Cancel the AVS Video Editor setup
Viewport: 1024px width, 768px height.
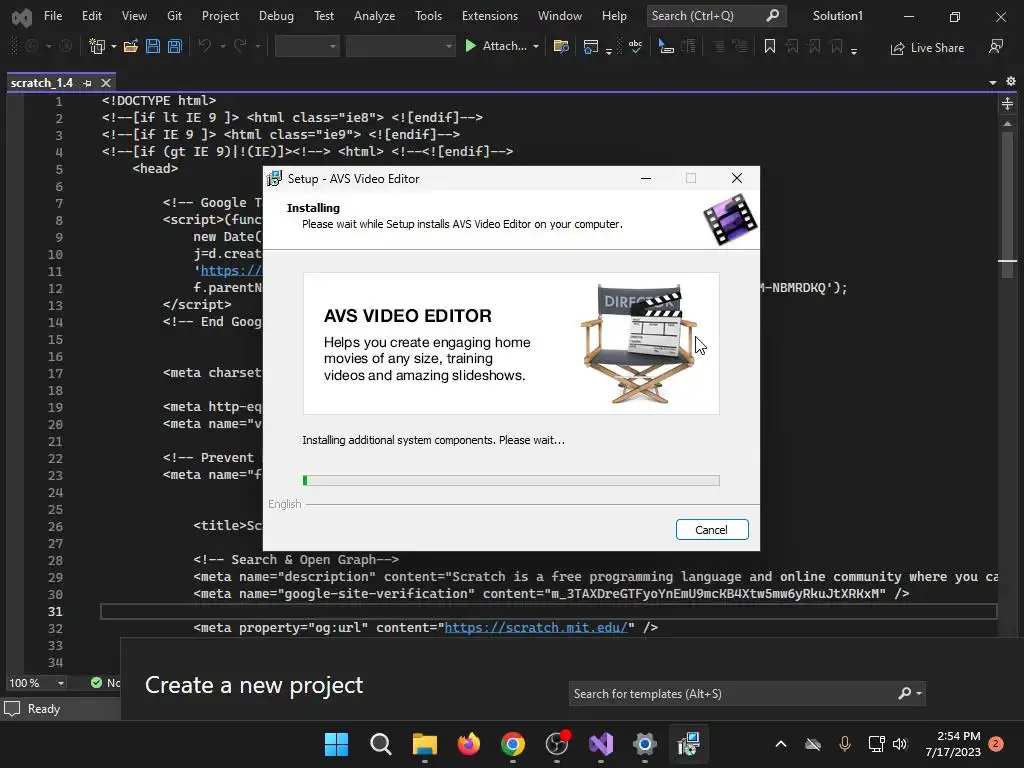(x=712, y=530)
